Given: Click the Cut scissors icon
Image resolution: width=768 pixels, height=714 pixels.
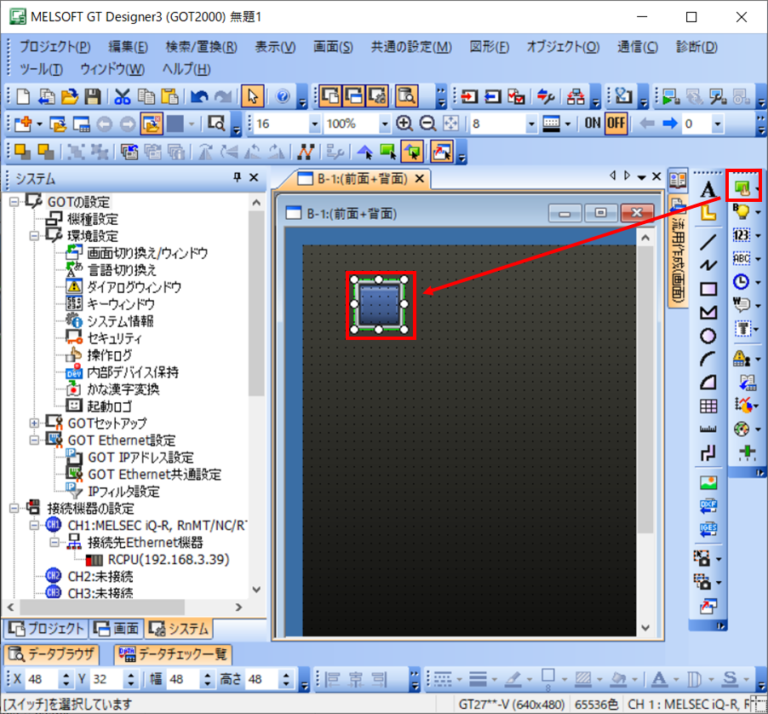Looking at the screenshot, I should tap(122, 97).
